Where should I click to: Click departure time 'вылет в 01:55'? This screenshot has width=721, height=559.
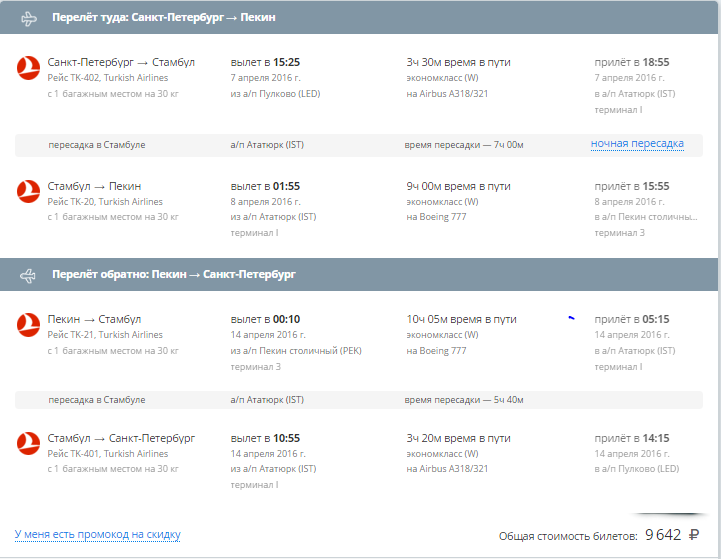265,186
